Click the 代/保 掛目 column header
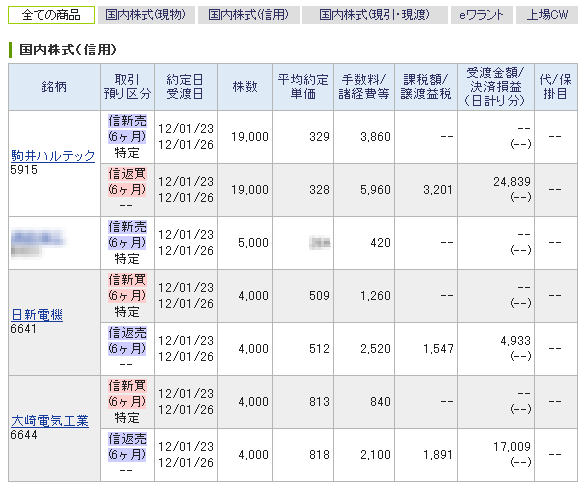 click(556, 87)
